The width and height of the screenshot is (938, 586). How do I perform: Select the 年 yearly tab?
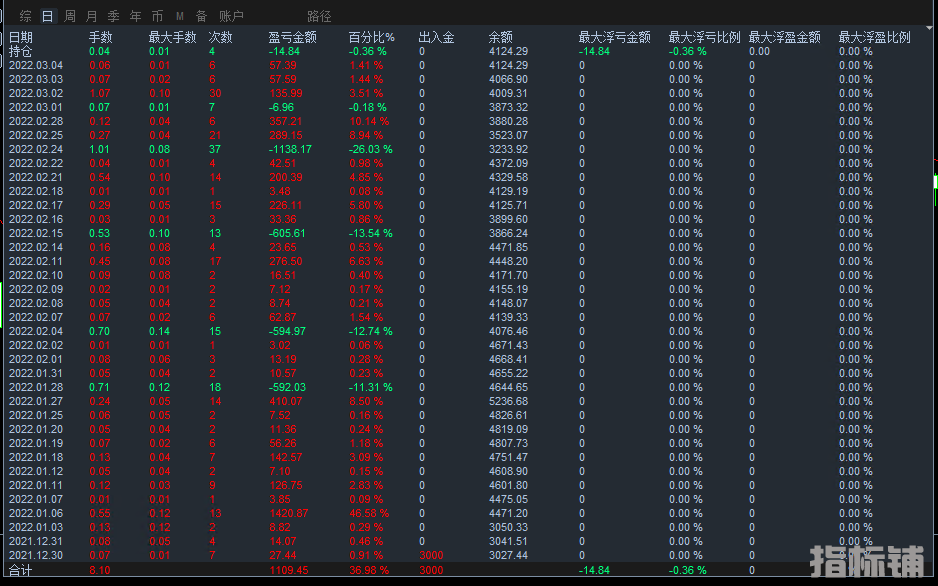(x=135, y=16)
